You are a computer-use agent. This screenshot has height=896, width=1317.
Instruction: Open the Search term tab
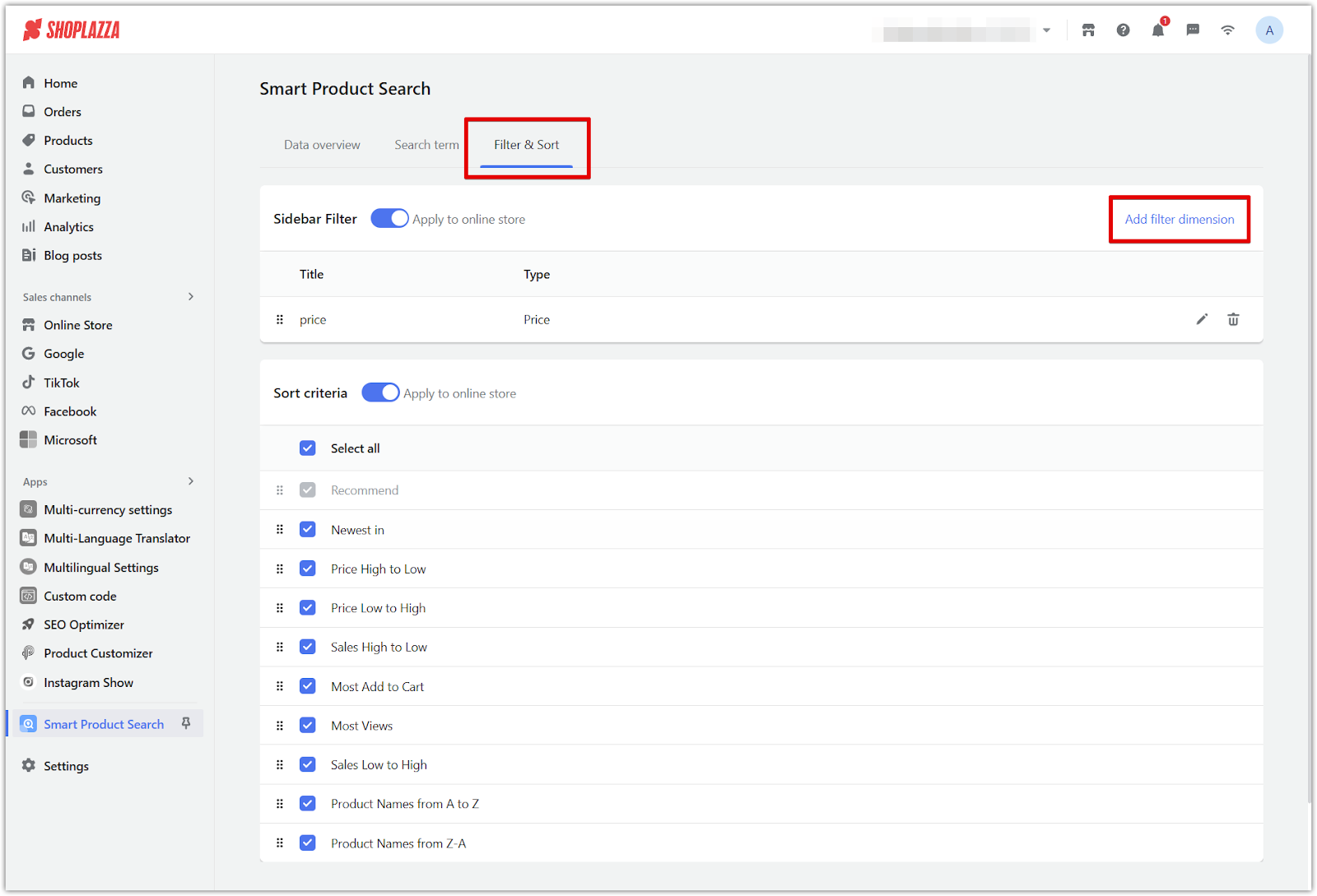pyautogui.click(x=426, y=145)
